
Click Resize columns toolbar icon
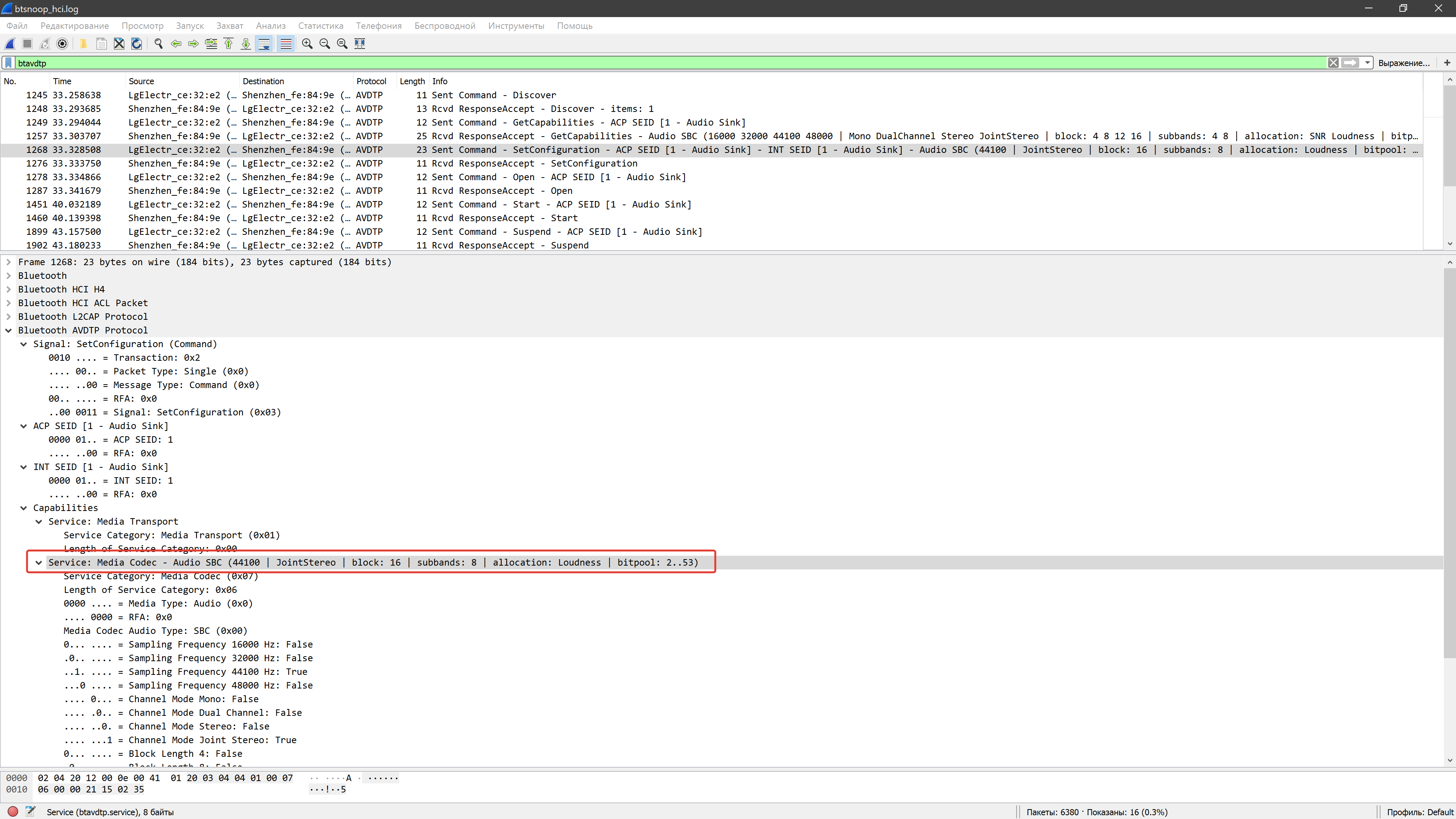(359, 44)
